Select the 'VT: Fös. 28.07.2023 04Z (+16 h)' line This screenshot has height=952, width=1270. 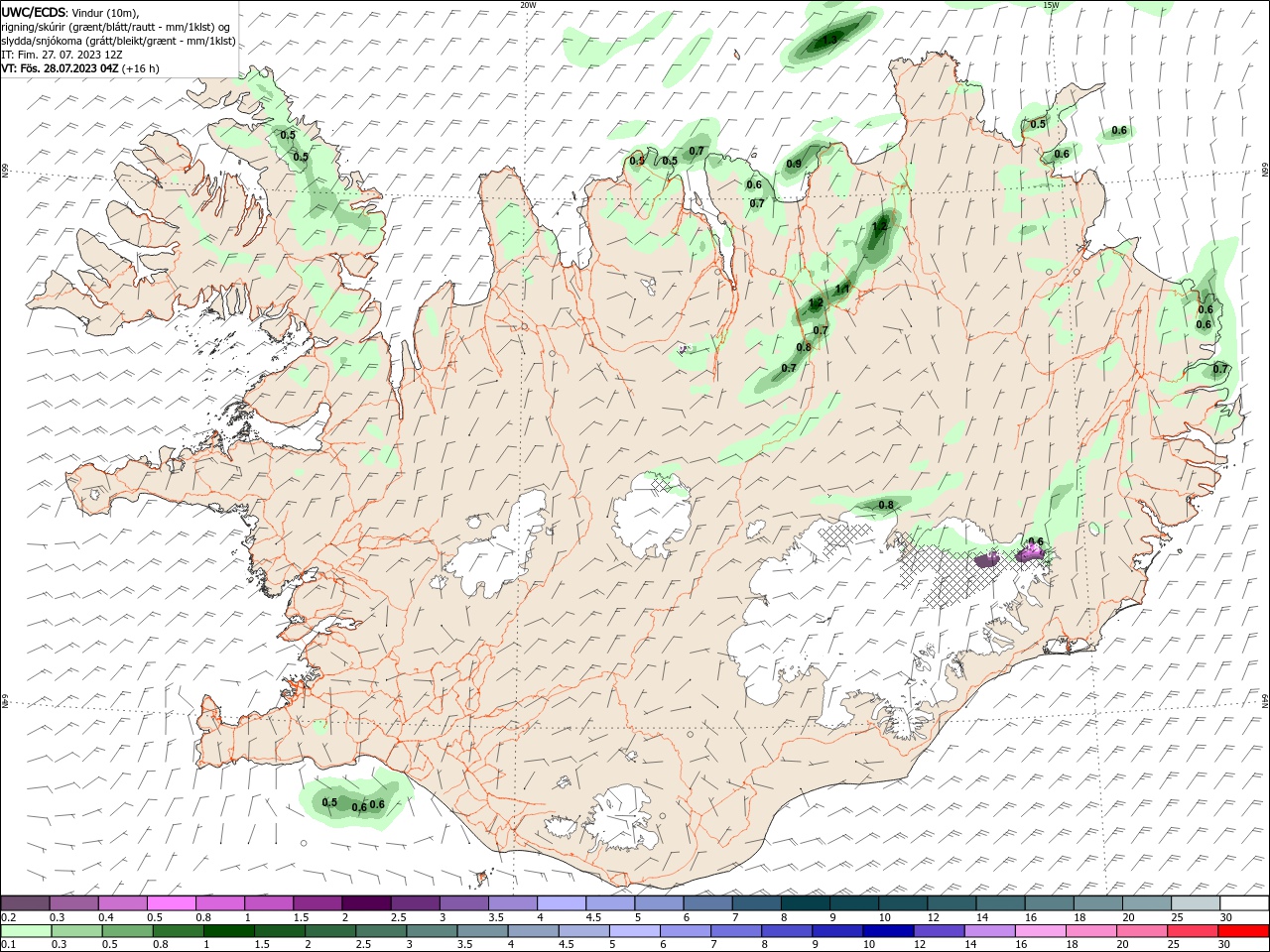coord(80,68)
